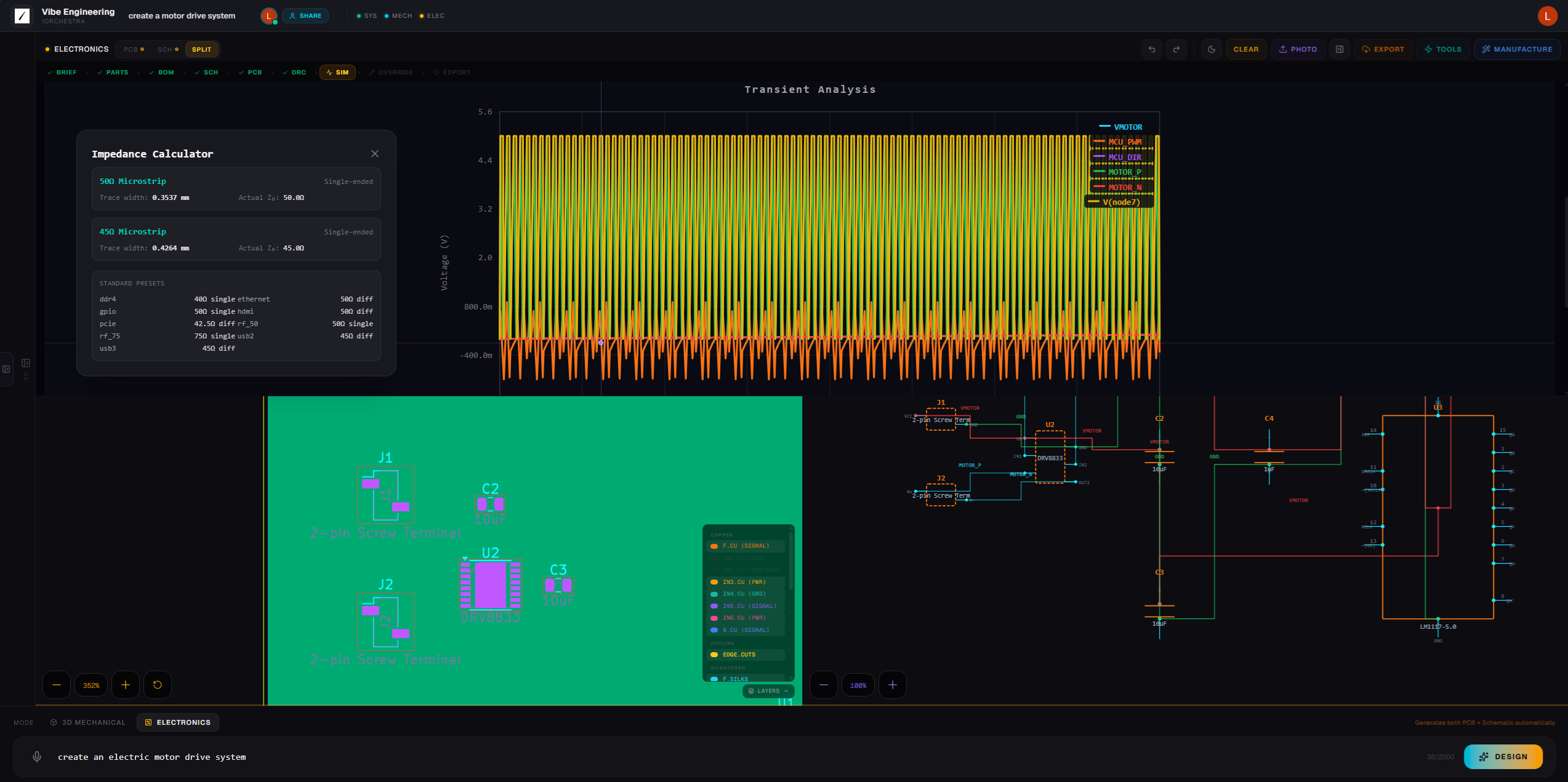
Task: Toggle IN4.CU (GND) layer visibility
Action: point(746,594)
